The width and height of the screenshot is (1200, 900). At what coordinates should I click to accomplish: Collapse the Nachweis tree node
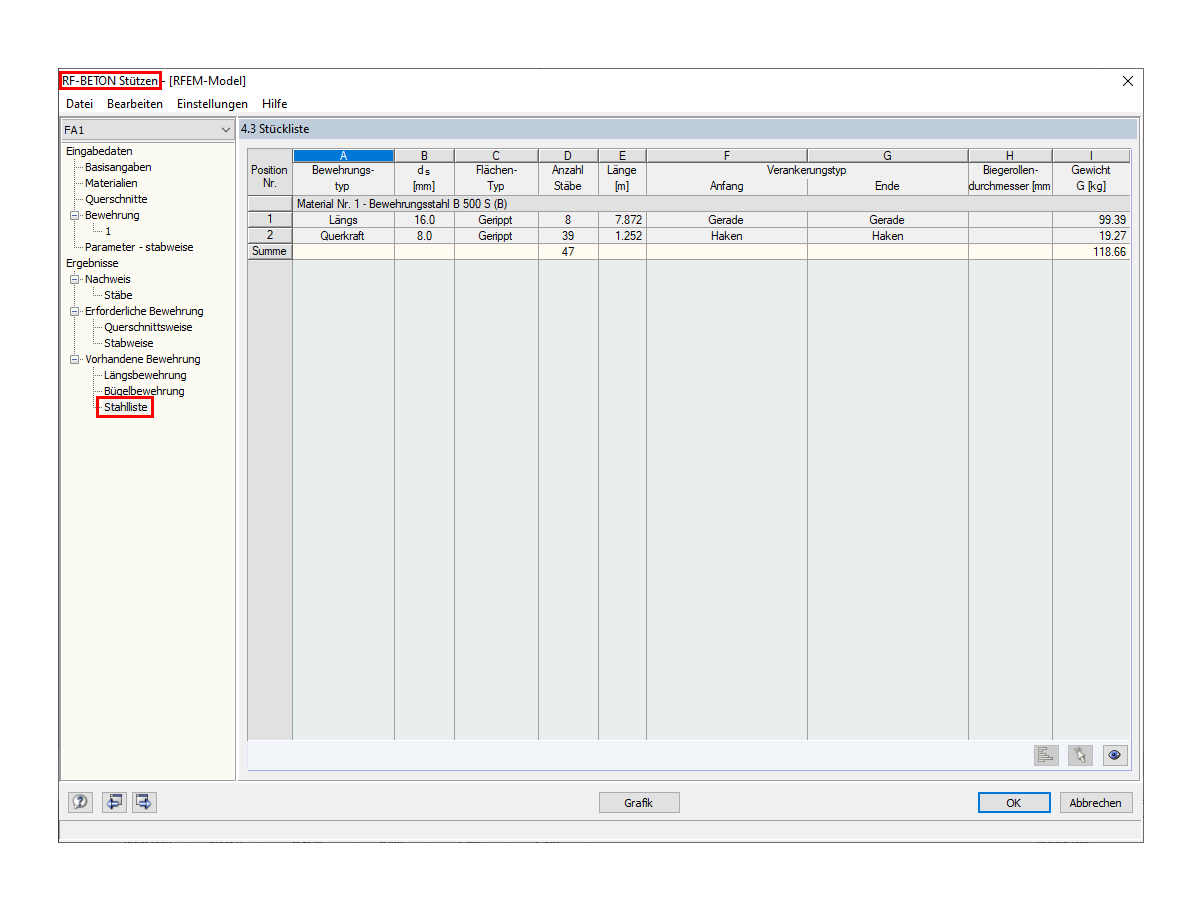click(x=74, y=279)
